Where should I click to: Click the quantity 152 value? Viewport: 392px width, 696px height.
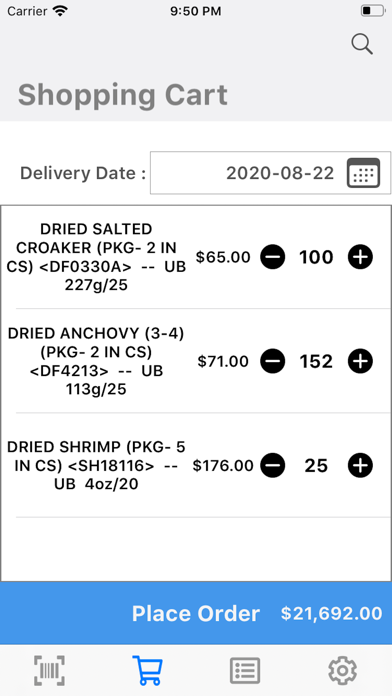[316, 362]
